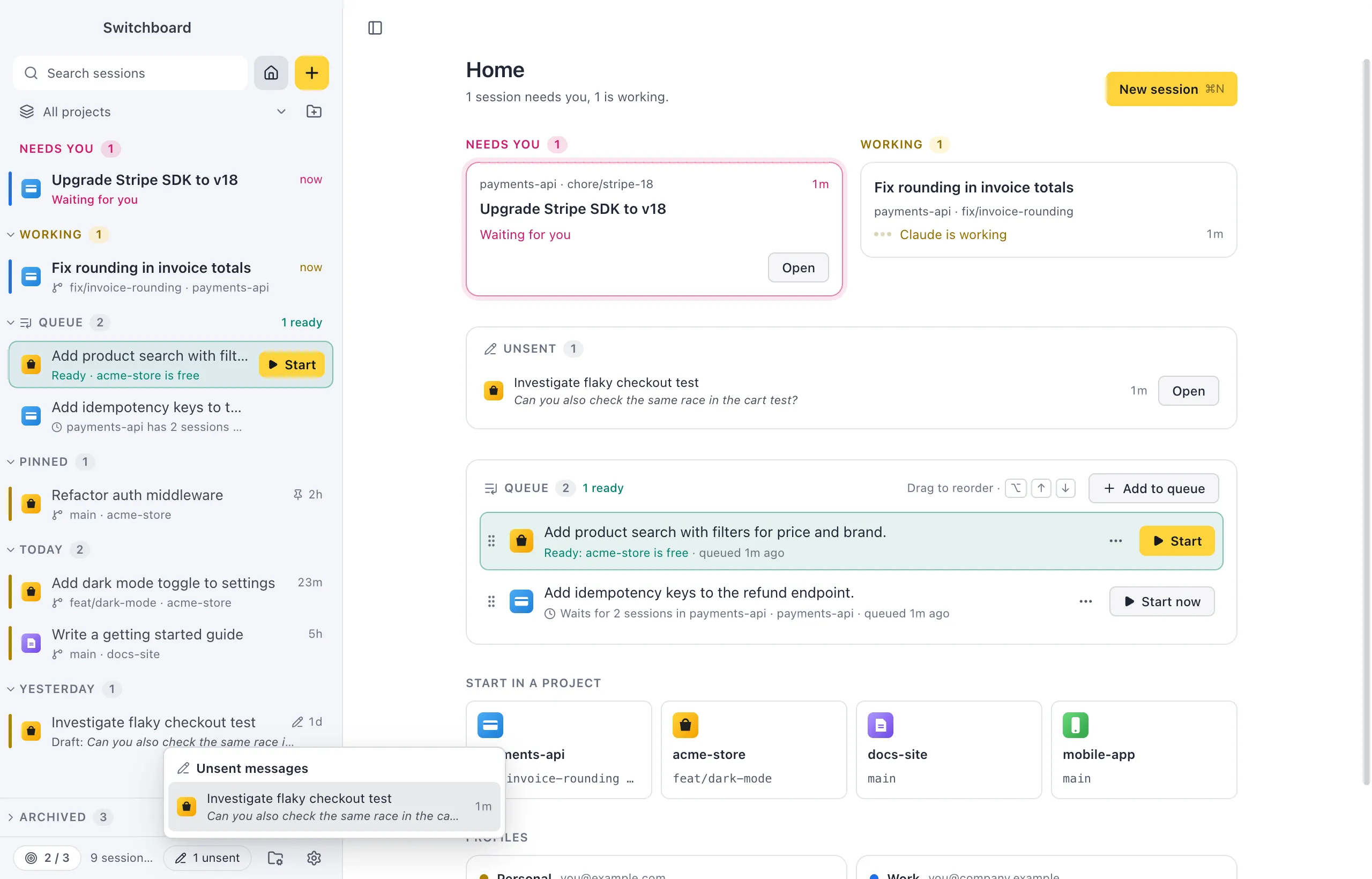Grab drag handle of idempotency keys item

click(491, 601)
